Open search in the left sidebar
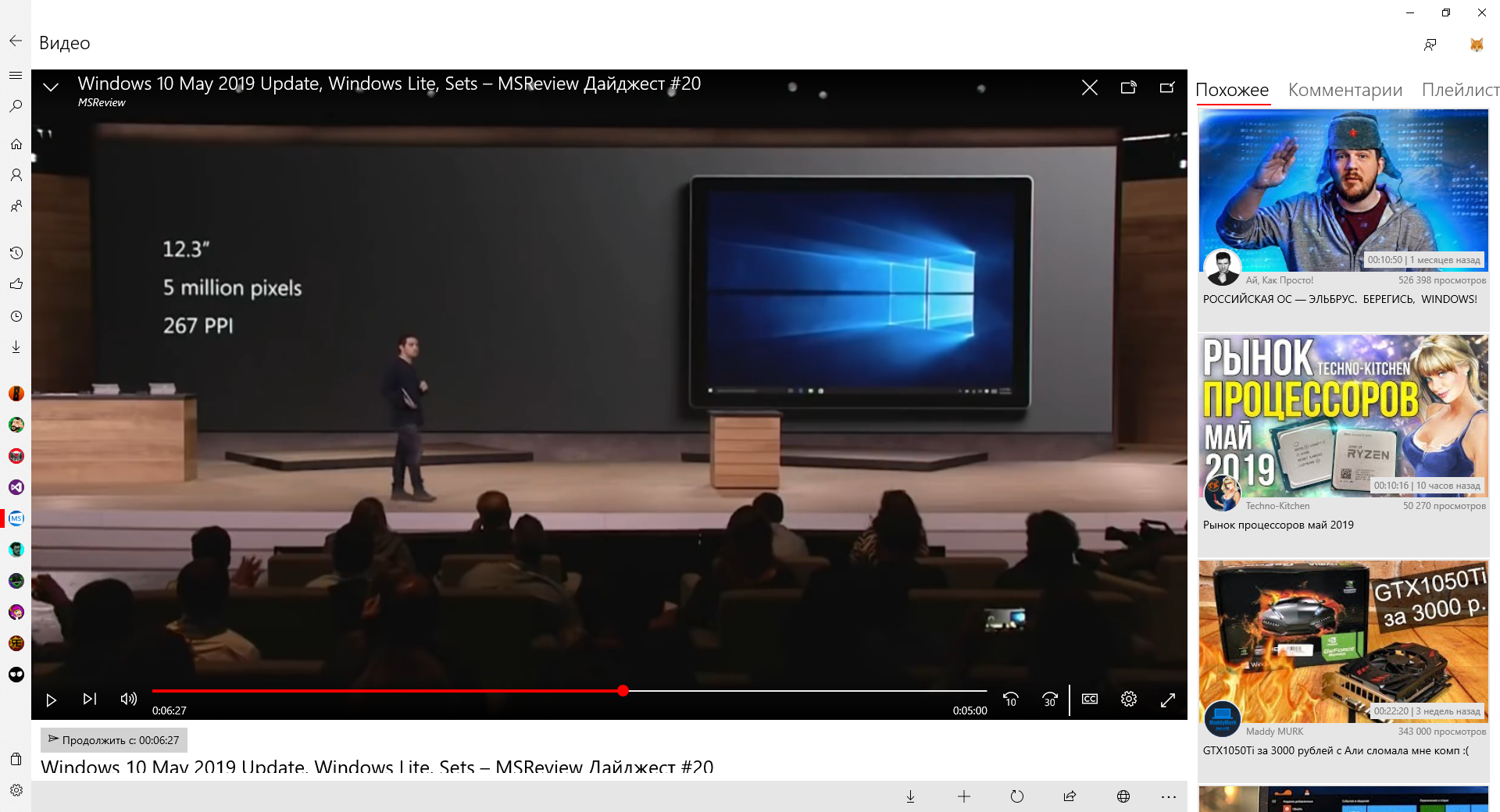The width and height of the screenshot is (1500, 812). click(x=16, y=106)
